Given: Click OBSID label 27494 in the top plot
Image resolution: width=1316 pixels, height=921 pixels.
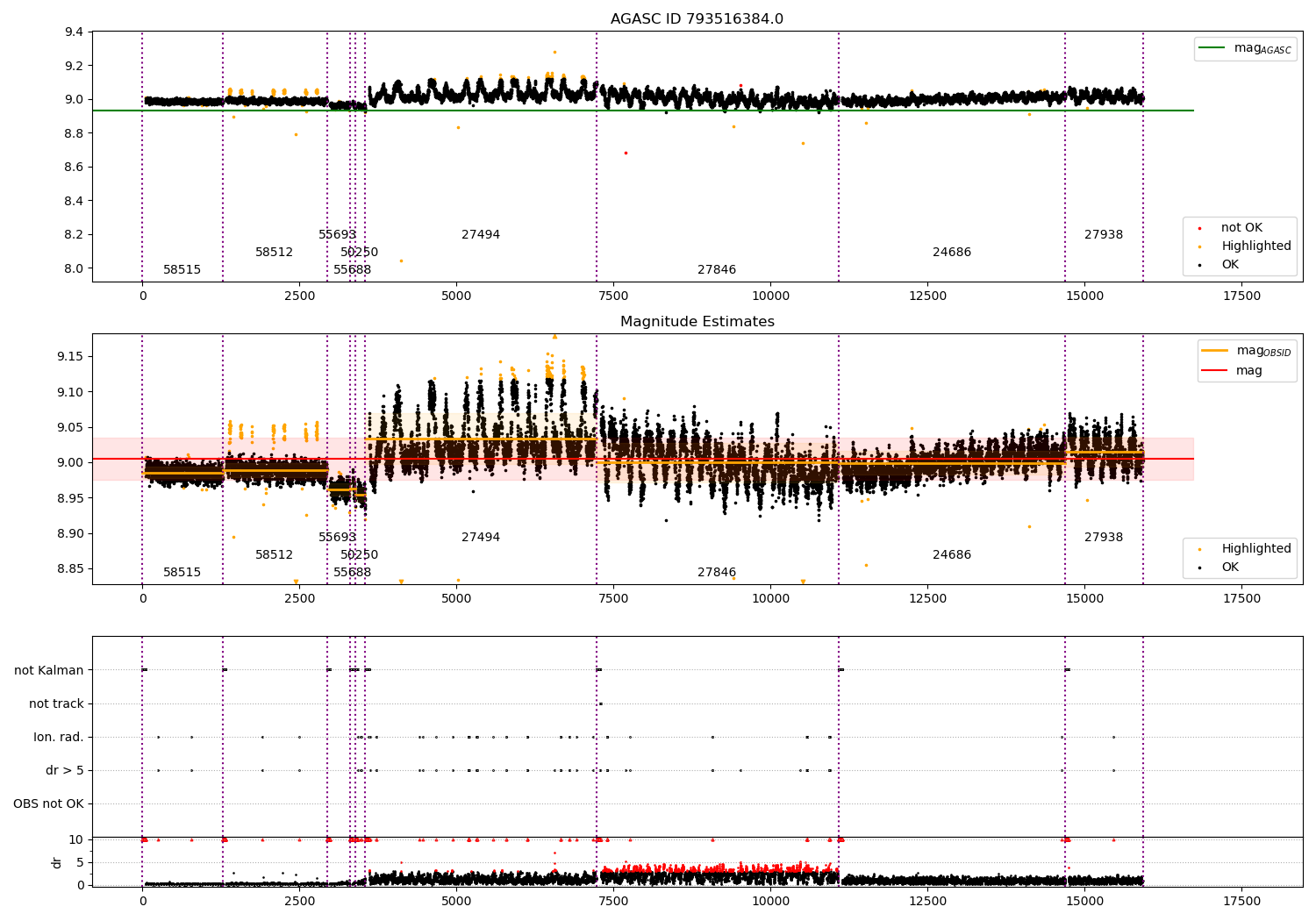Looking at the screenshot, I should [480, 235].
